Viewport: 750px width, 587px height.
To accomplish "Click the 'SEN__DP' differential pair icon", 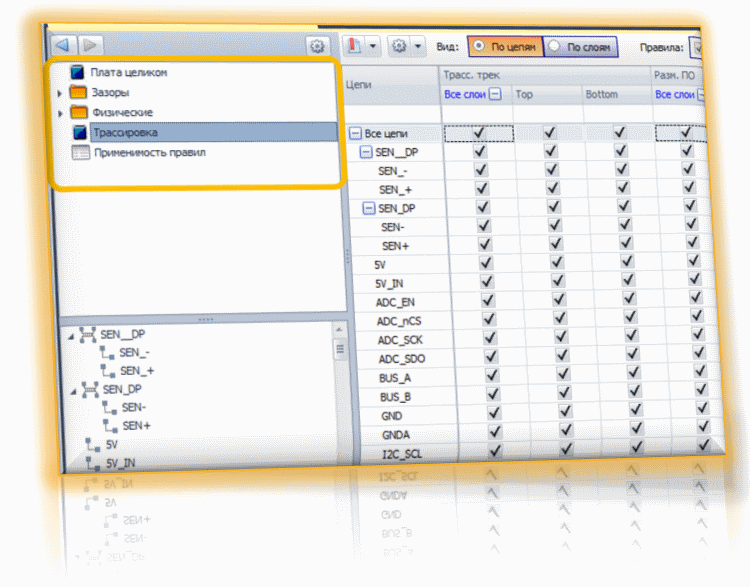I will 88,334.
